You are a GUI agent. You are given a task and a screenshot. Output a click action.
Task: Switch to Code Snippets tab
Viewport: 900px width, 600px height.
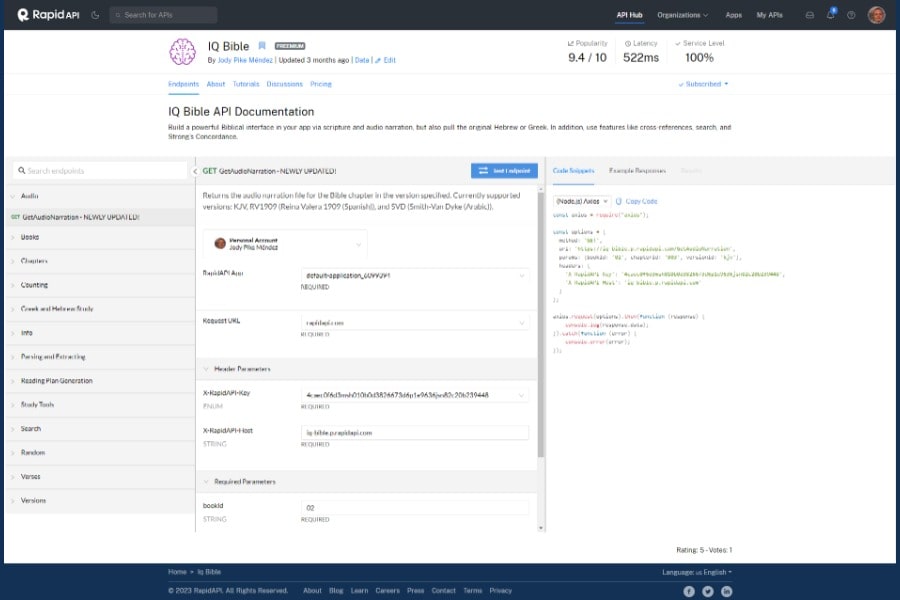[573, 171]
